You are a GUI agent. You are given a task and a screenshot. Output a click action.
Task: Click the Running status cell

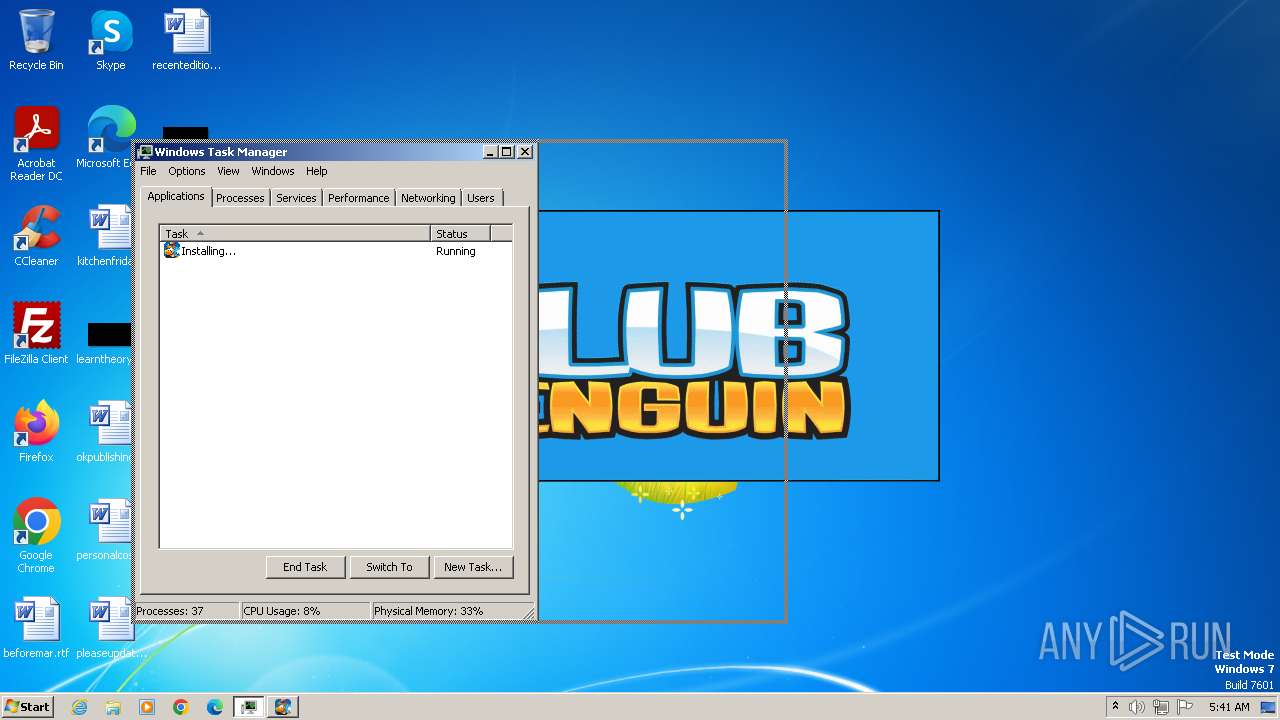click(456, 251)
